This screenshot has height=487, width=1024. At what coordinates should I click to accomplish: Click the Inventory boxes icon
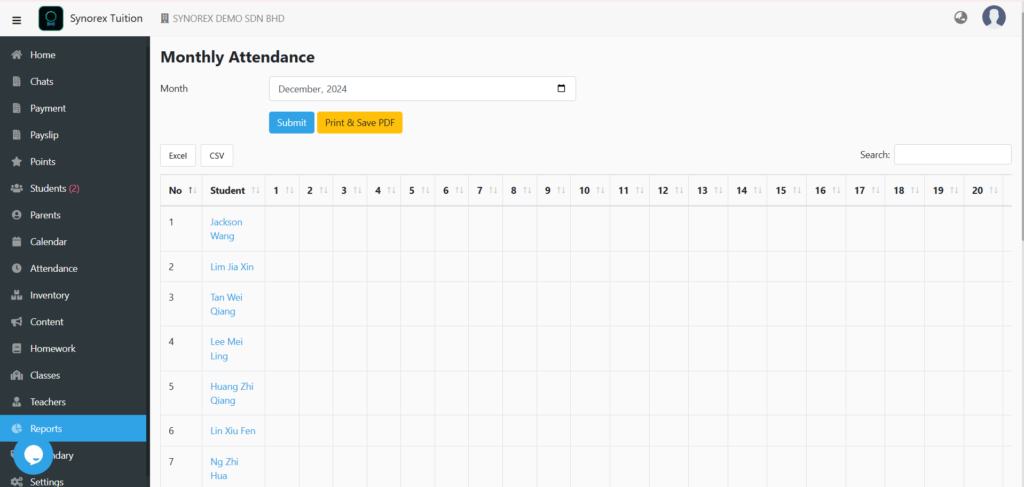point(18,295)
